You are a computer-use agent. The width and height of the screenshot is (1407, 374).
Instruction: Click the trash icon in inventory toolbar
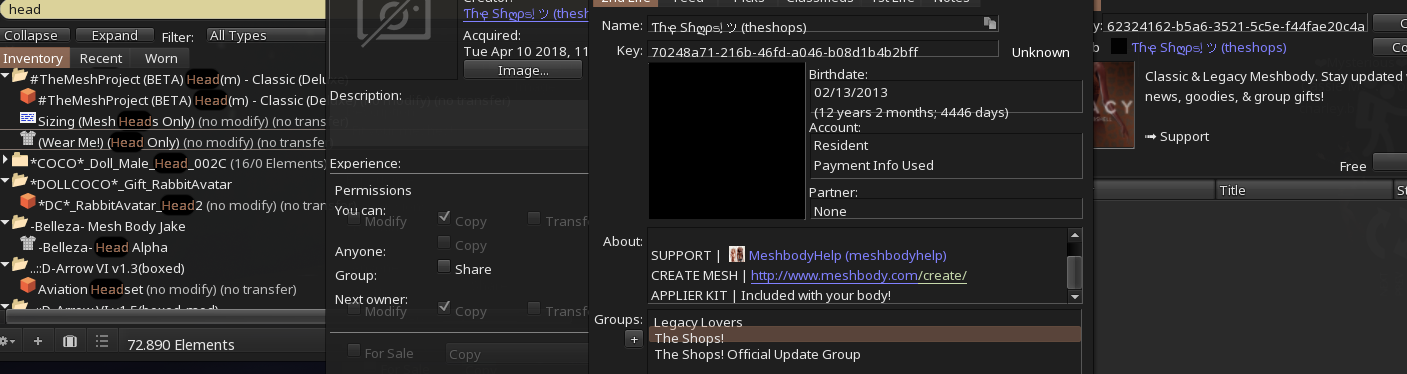pyautogui.click(x=69, y=342)
